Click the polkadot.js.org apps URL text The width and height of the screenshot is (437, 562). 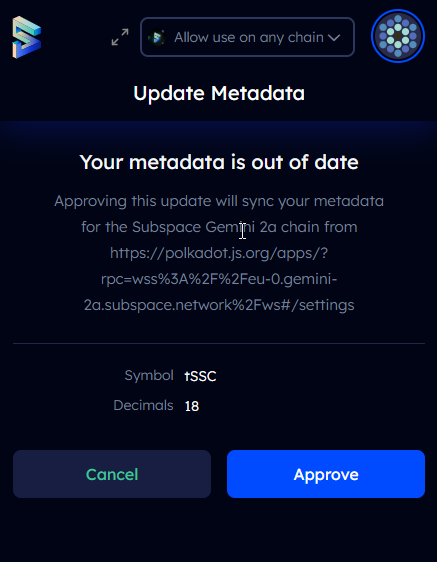[219, 253]
